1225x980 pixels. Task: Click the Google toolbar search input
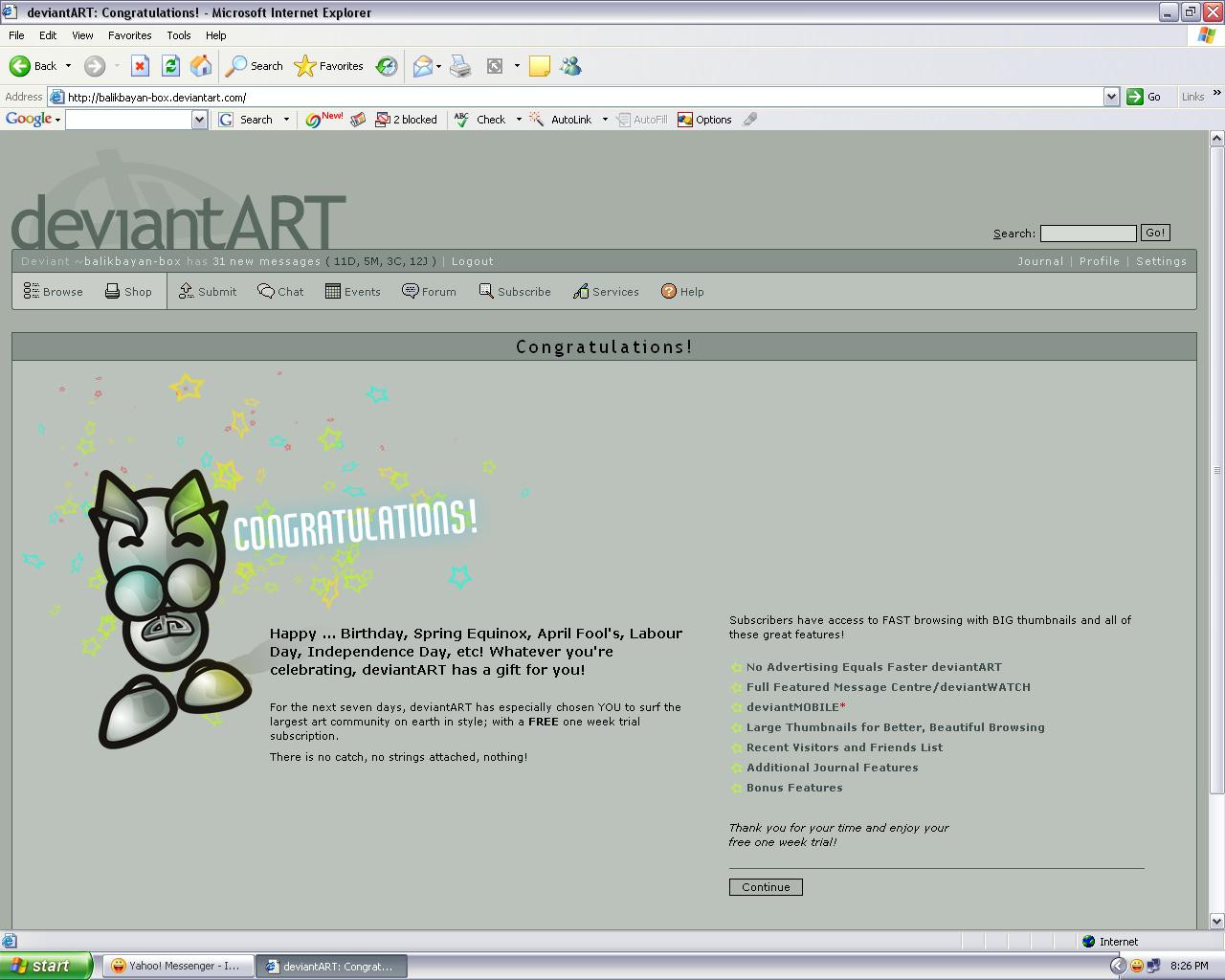click(x=128, y=120)
